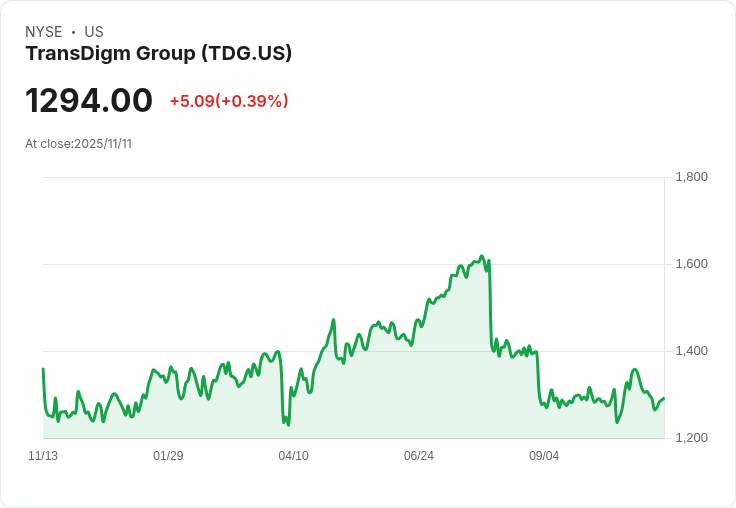736x508 pixels.
Task: Click the chart's highest peak above 1,600
Action: 482,256
